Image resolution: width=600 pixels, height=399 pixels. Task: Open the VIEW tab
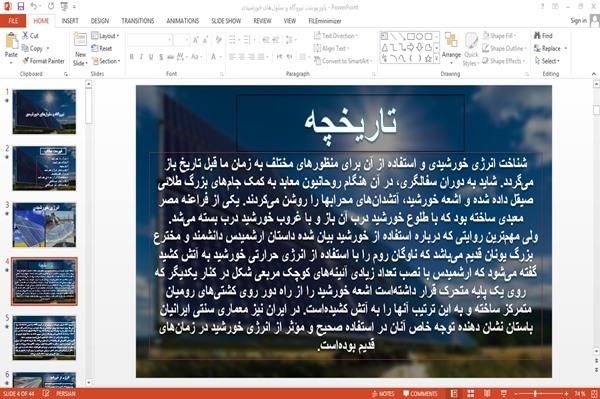click(290, 21)
